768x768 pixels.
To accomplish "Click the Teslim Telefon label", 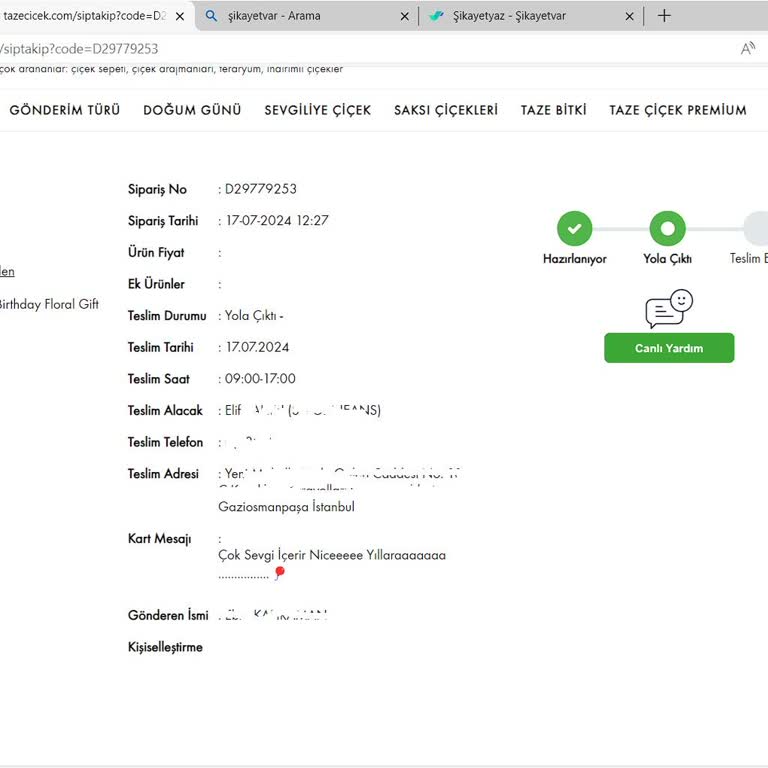I will 165,442.
